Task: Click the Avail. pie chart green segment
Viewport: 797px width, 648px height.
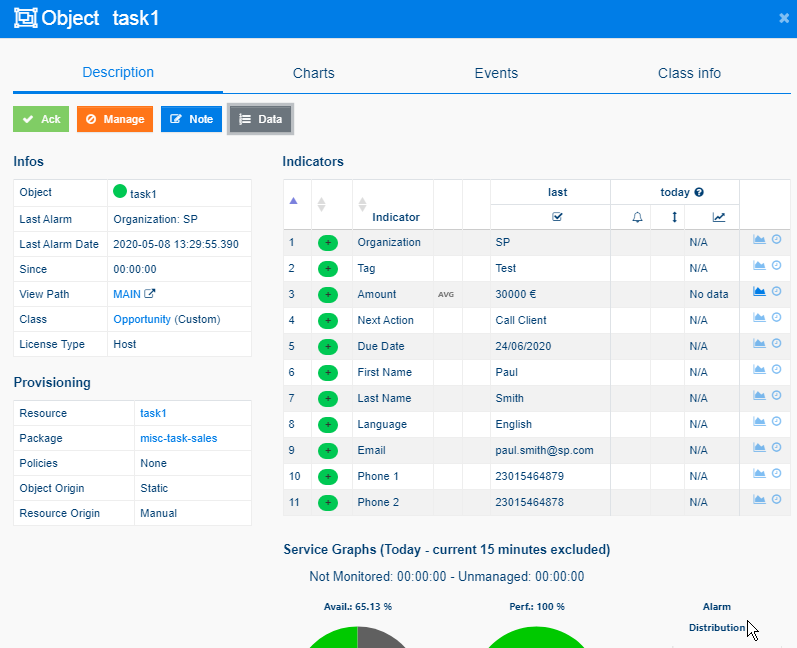Action: [330, 638]
